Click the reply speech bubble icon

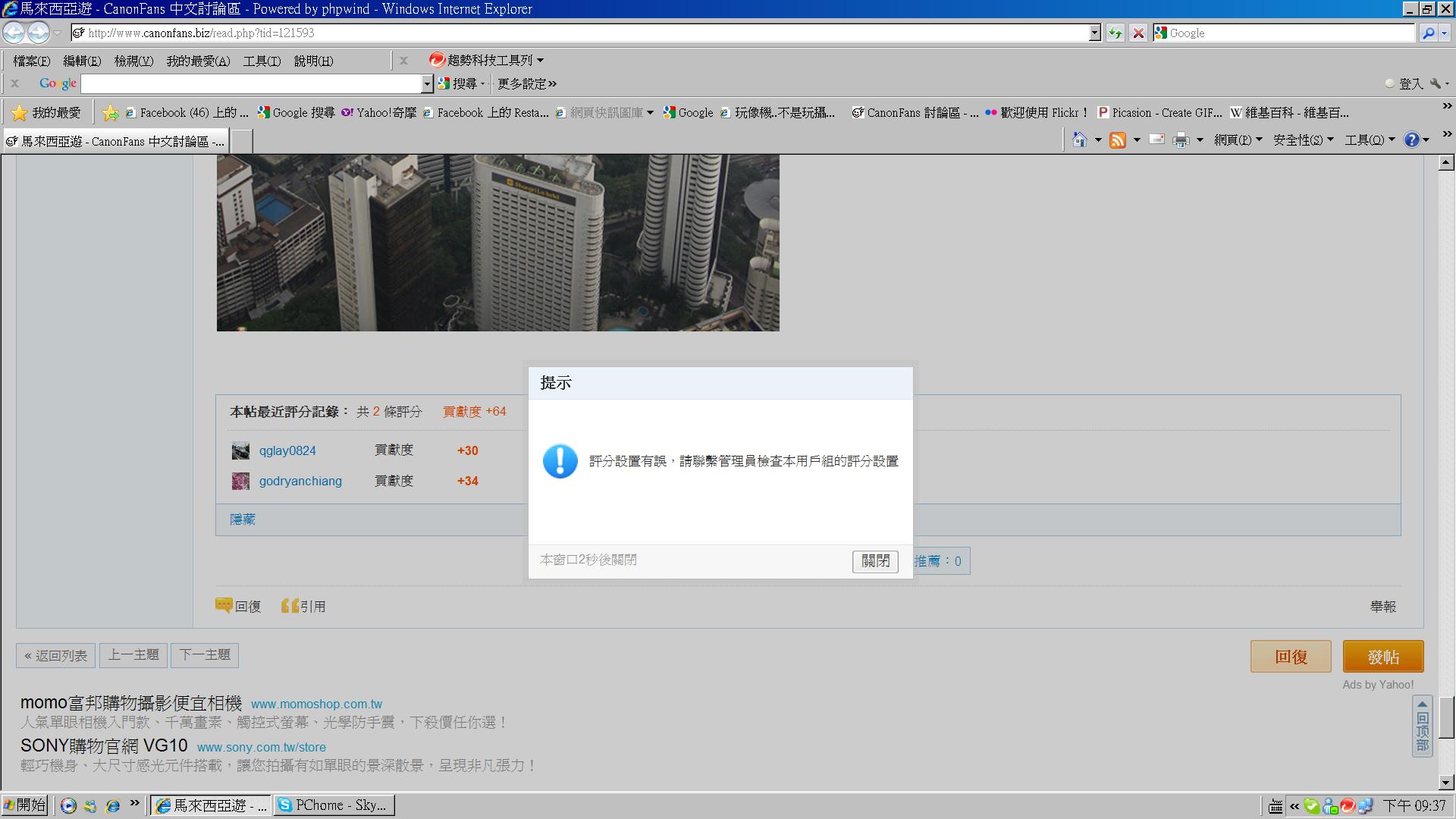224,605
